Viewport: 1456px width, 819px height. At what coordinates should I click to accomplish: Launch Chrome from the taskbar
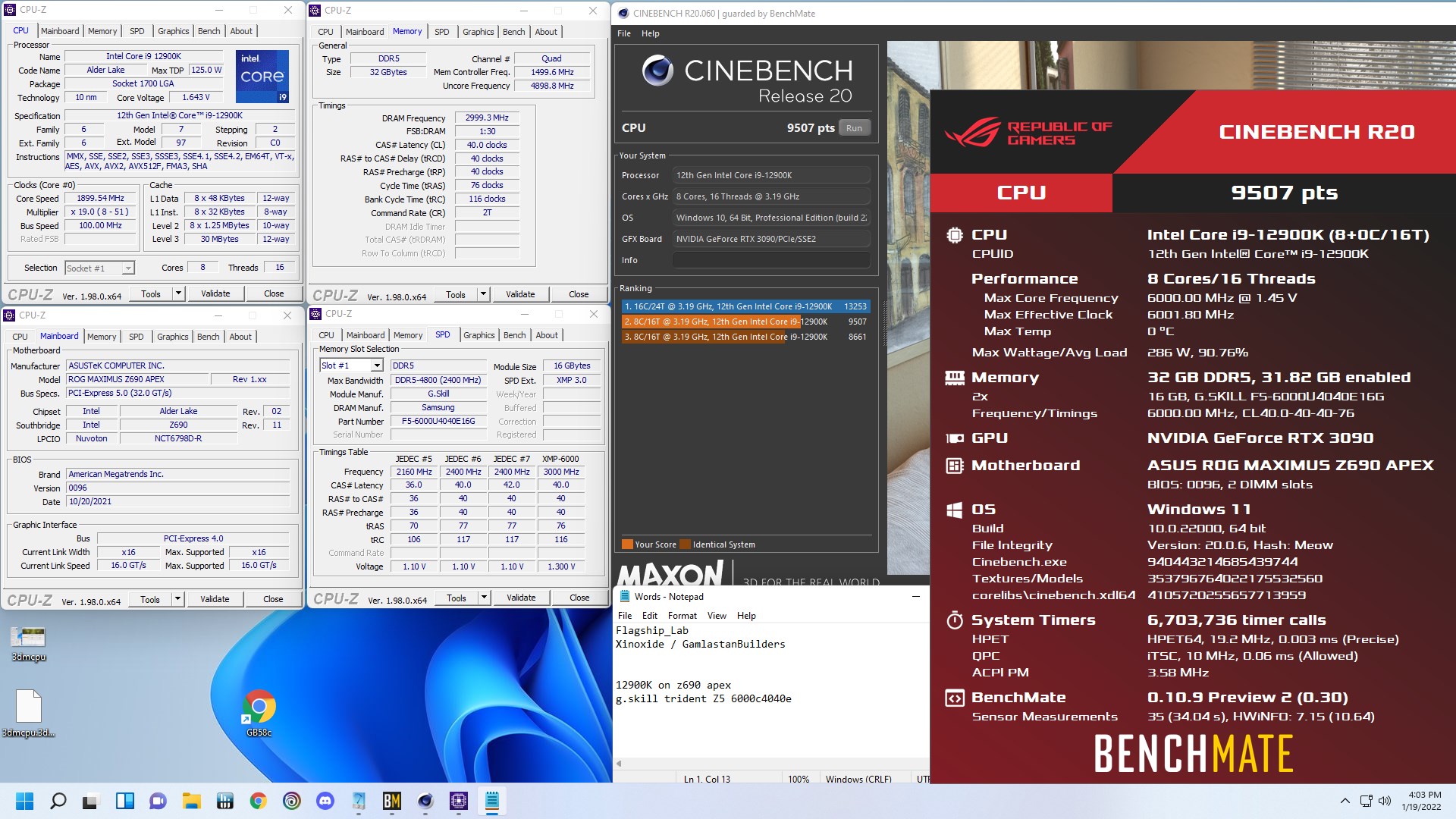(258, 801)
